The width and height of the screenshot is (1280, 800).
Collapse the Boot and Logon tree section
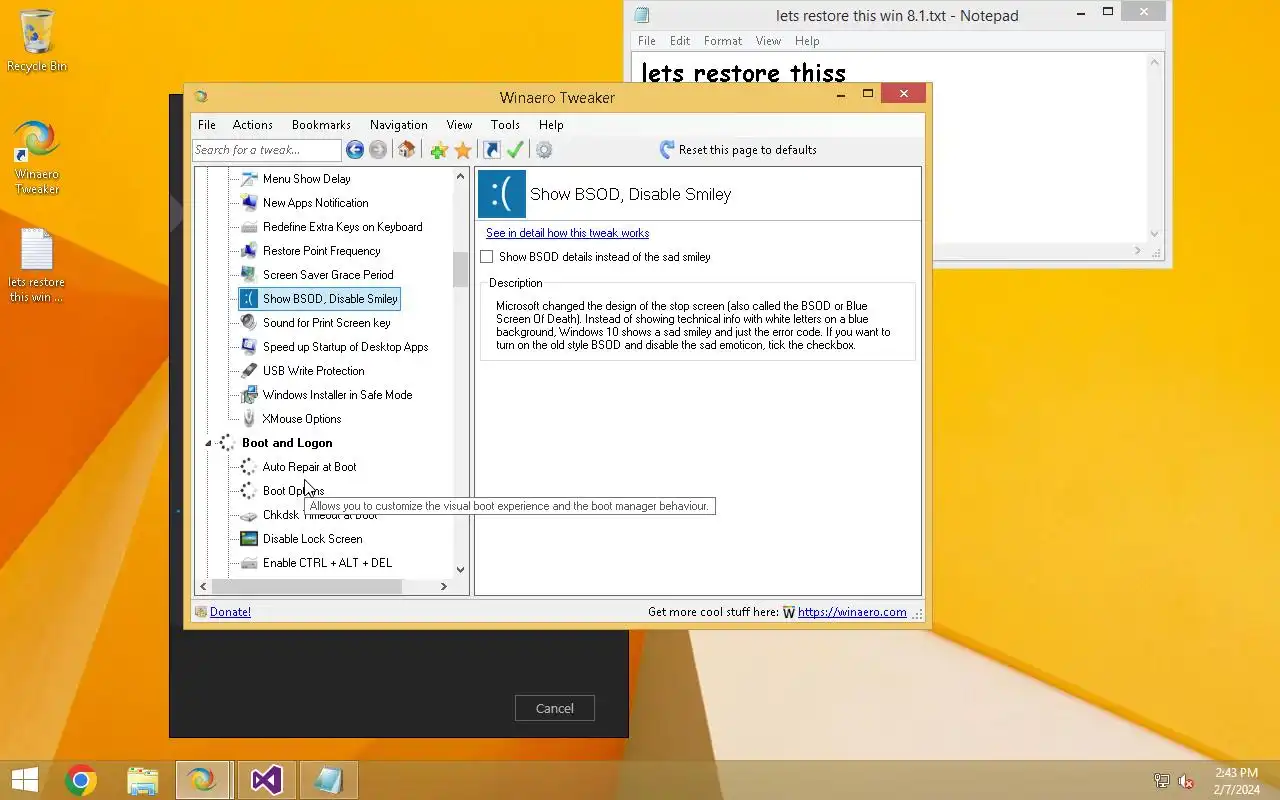[209, 443]
